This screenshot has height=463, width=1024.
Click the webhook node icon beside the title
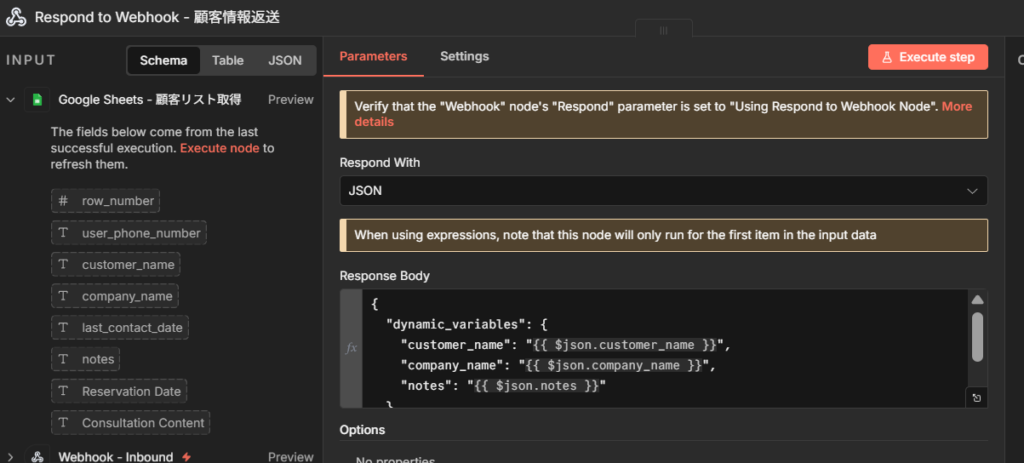click(16, 17)
